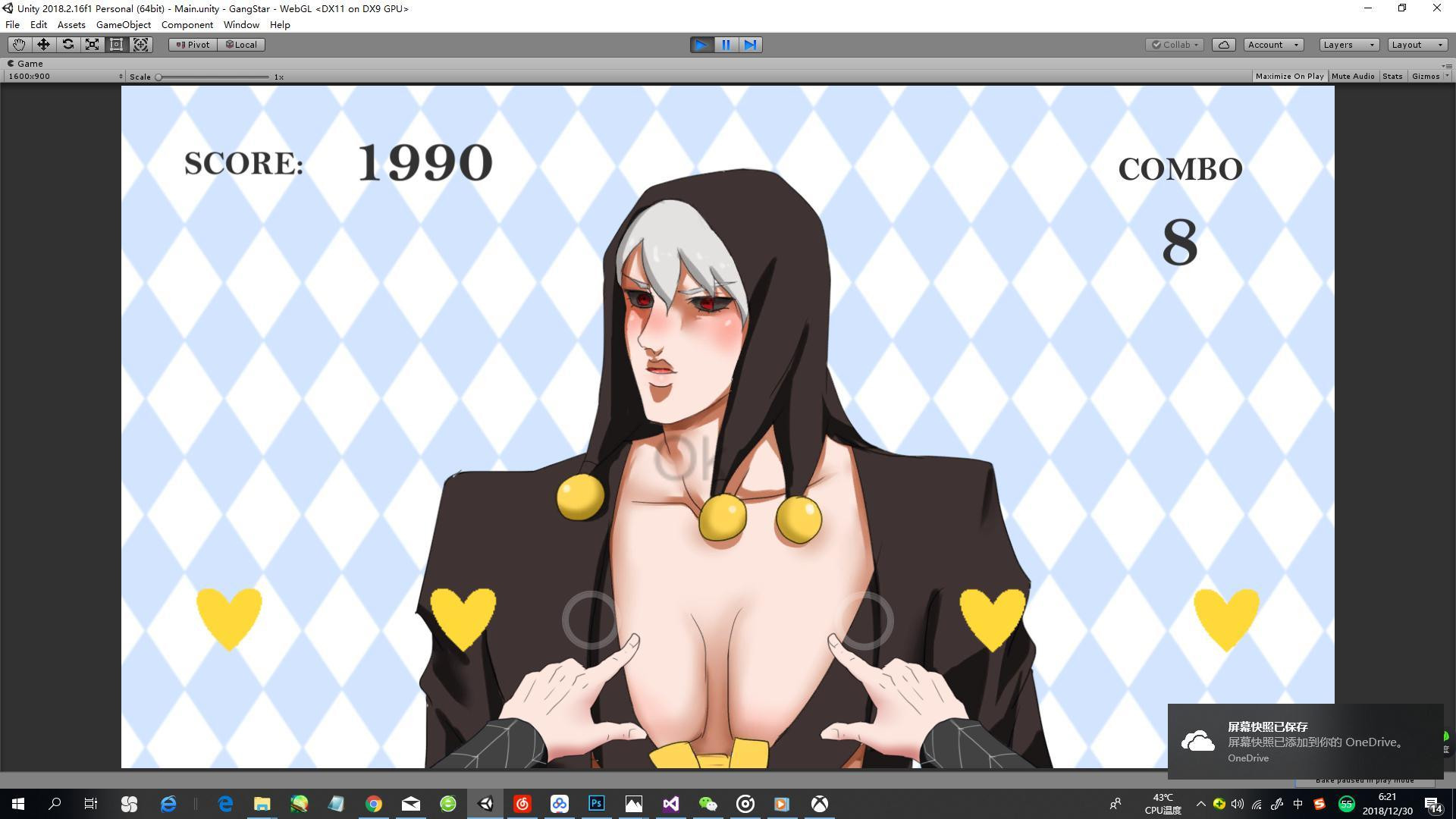Step forward one frame

[750, 45]
